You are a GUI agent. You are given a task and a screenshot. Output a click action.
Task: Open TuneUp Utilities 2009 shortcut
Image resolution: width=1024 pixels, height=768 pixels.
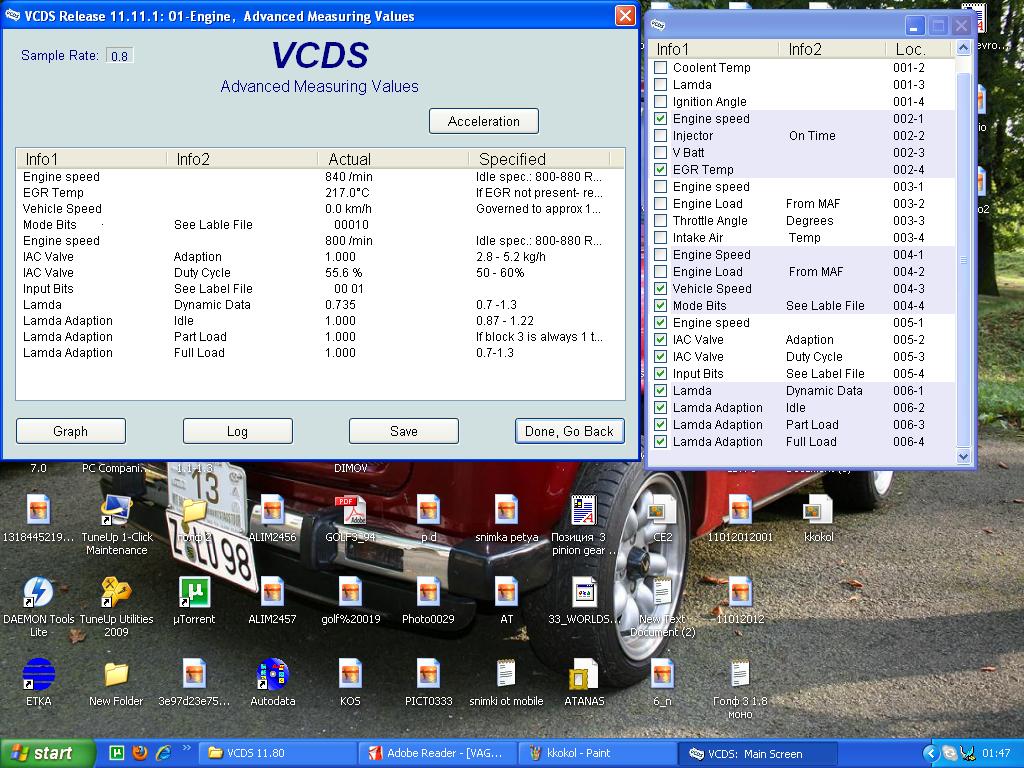[x=116, y=593]
